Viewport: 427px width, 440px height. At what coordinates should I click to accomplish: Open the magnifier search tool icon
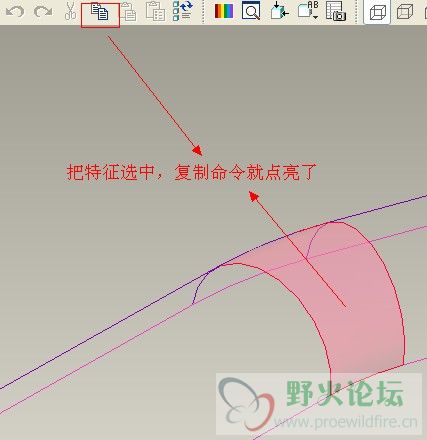251,11
